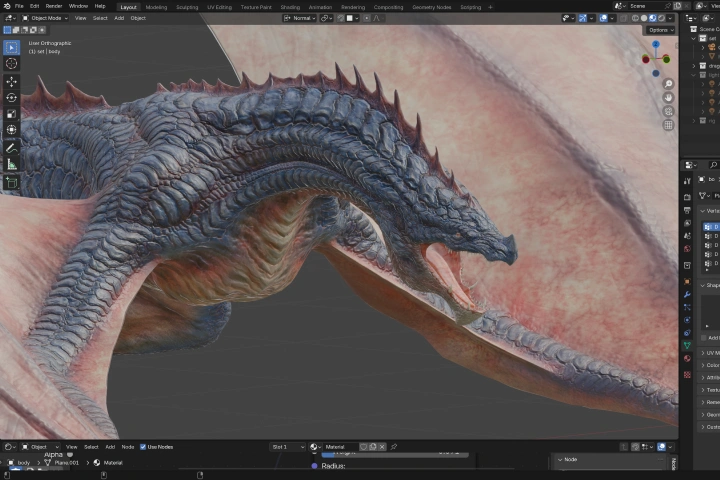Click the Plane.001 breadcrumb
Image resolution: width=720 pixels, height=480 pixels.
(62, 463)
